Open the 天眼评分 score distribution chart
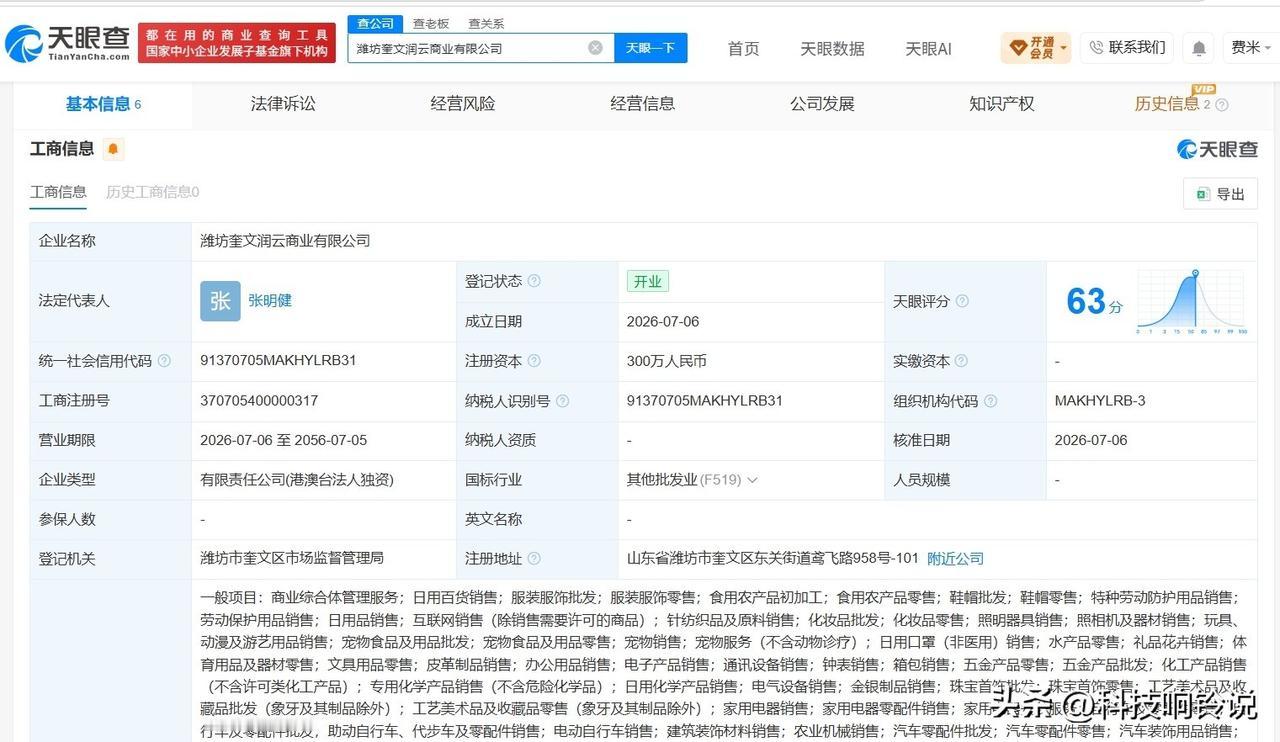This screenshot has height=742, width=1280. tap(1191, 301)
